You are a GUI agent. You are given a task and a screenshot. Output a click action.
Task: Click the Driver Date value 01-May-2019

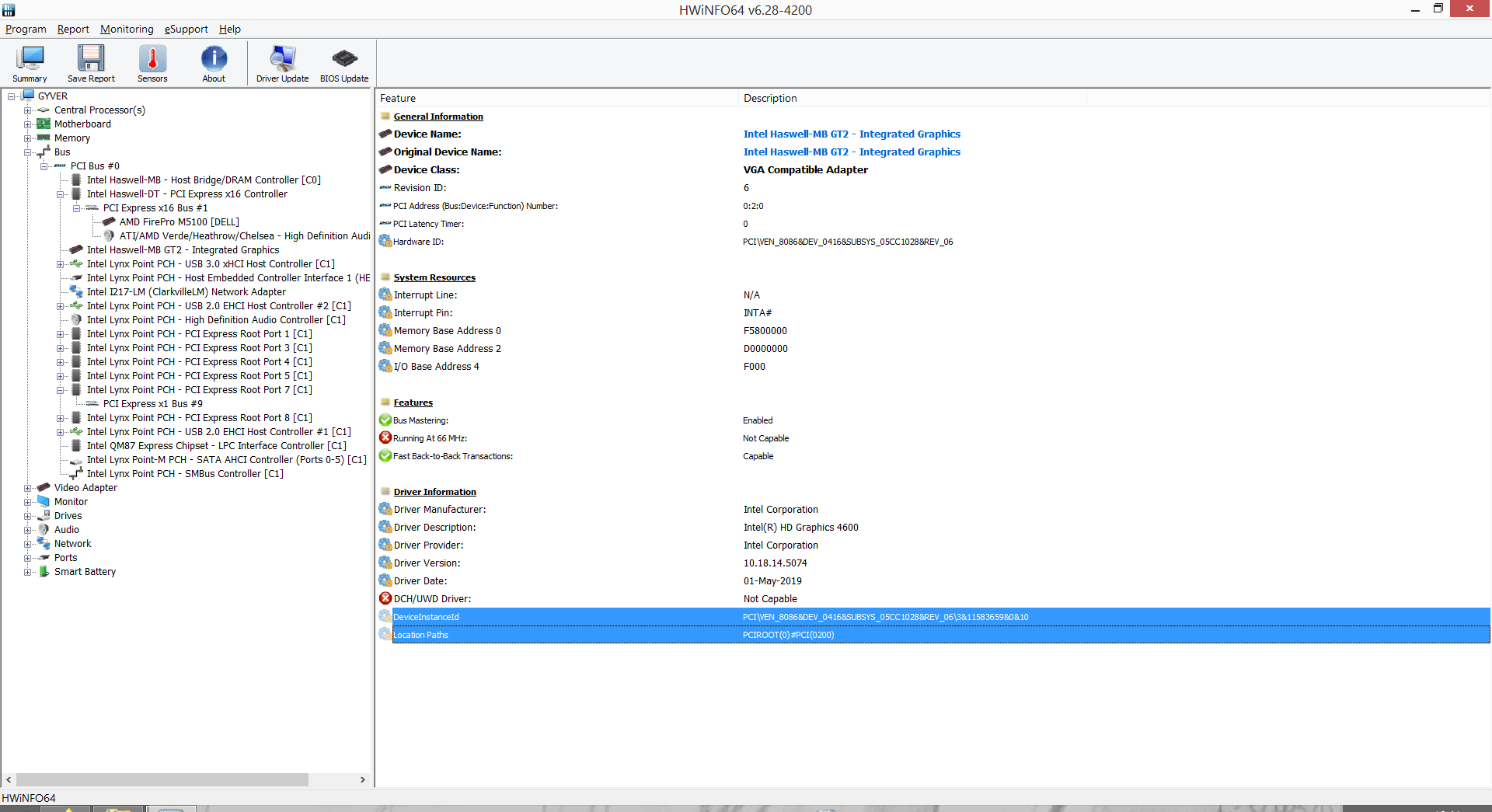[772, 581]
